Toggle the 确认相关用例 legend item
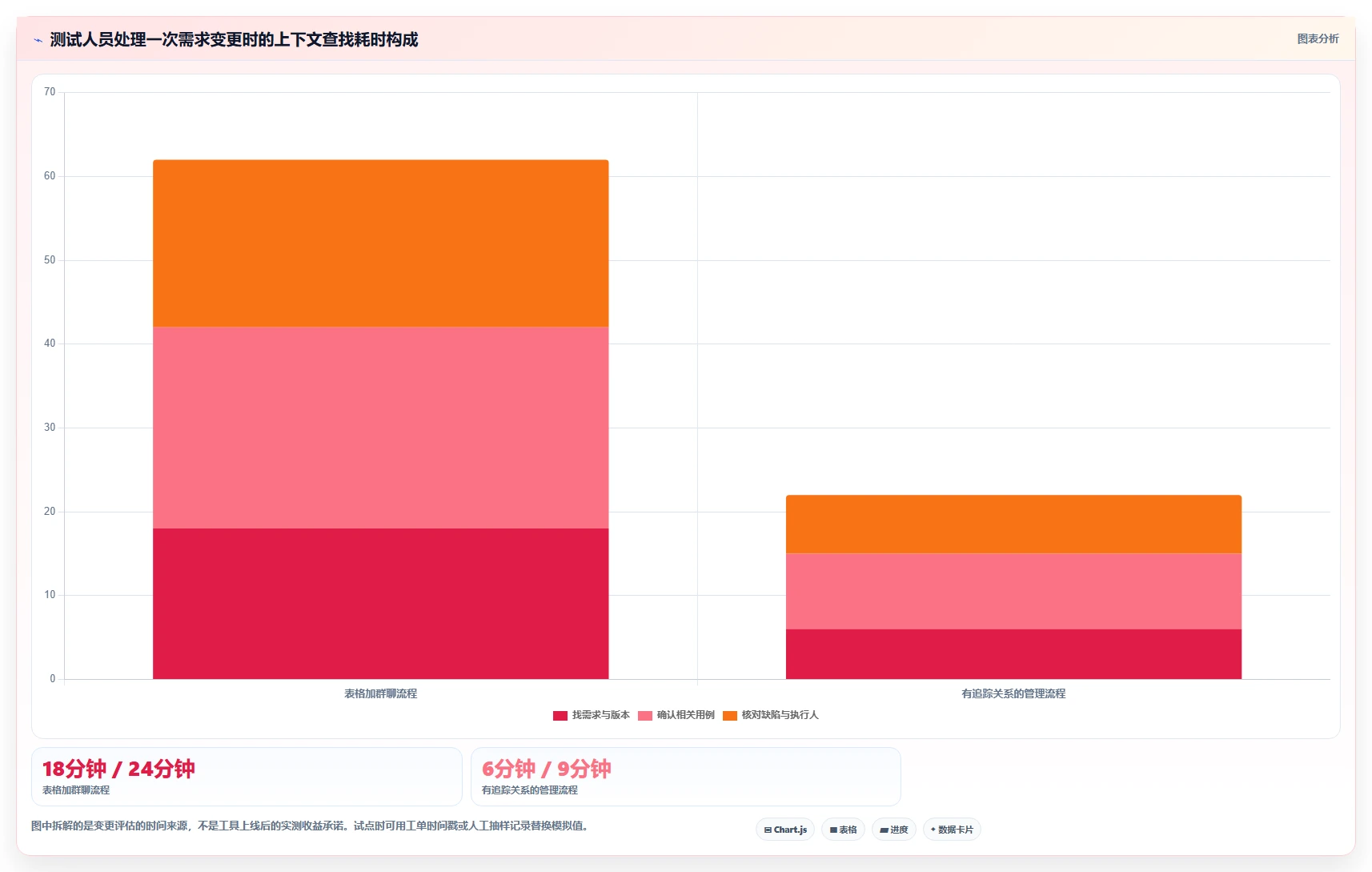This screenshot has height=872, width=1372. tap(676, 715)
